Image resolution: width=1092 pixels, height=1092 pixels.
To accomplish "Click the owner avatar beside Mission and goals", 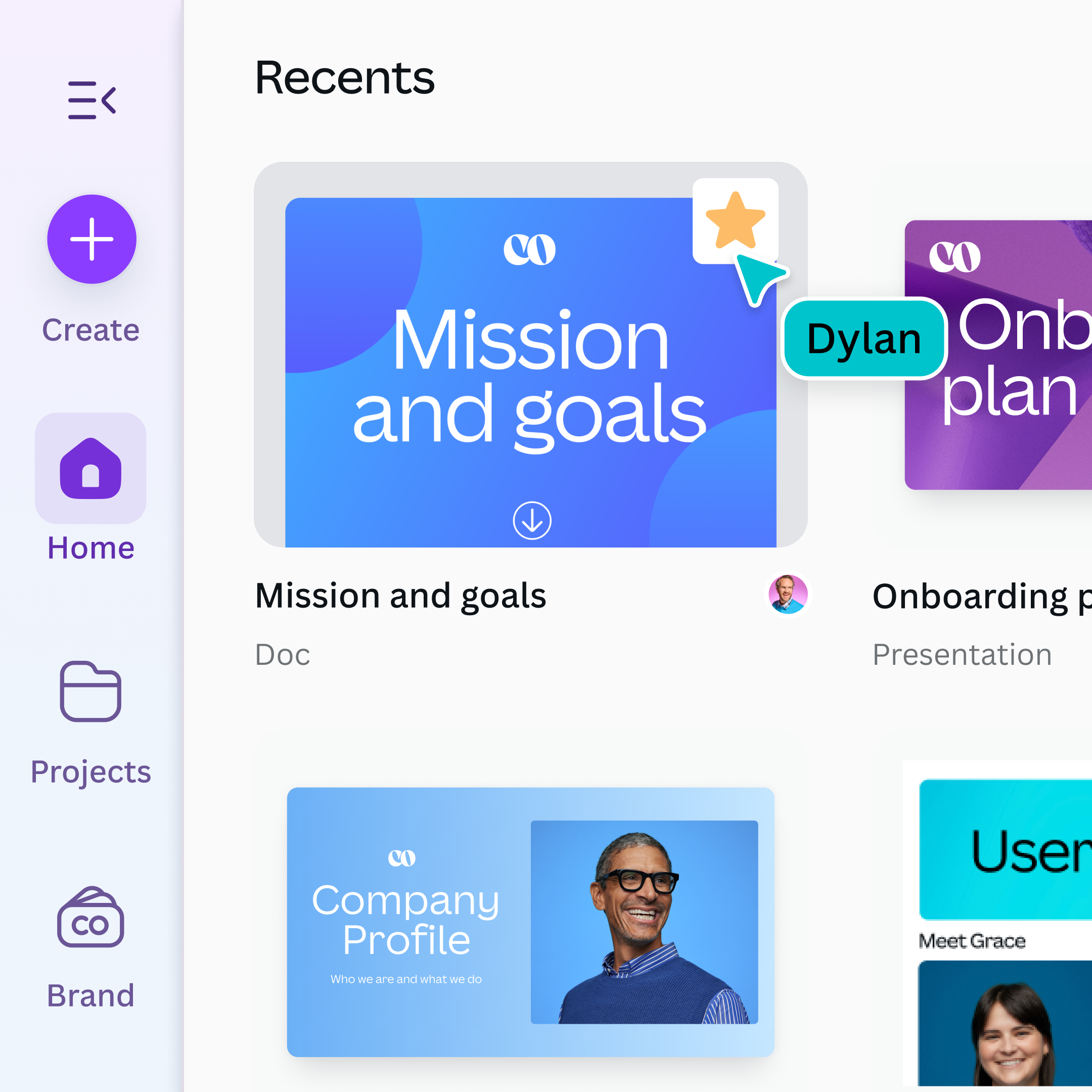I will [788, 594].
